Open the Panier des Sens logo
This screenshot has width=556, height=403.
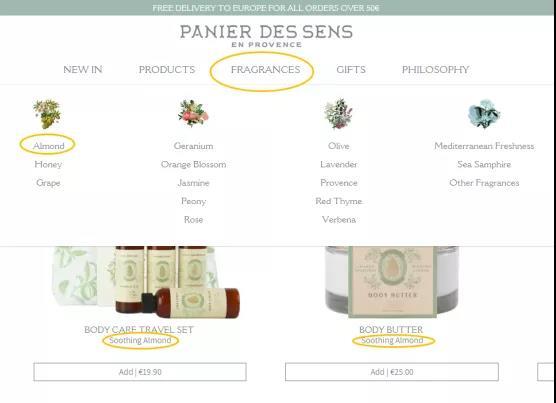click(266, 36)
